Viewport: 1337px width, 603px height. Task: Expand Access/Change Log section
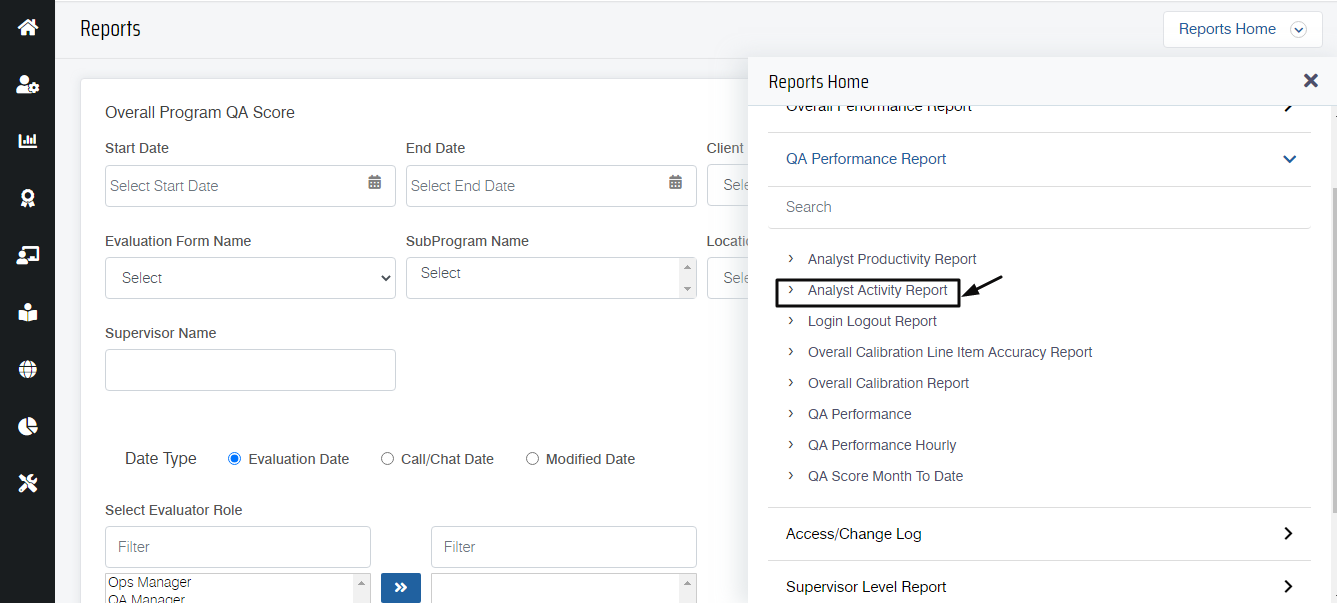click(1039, 534)
